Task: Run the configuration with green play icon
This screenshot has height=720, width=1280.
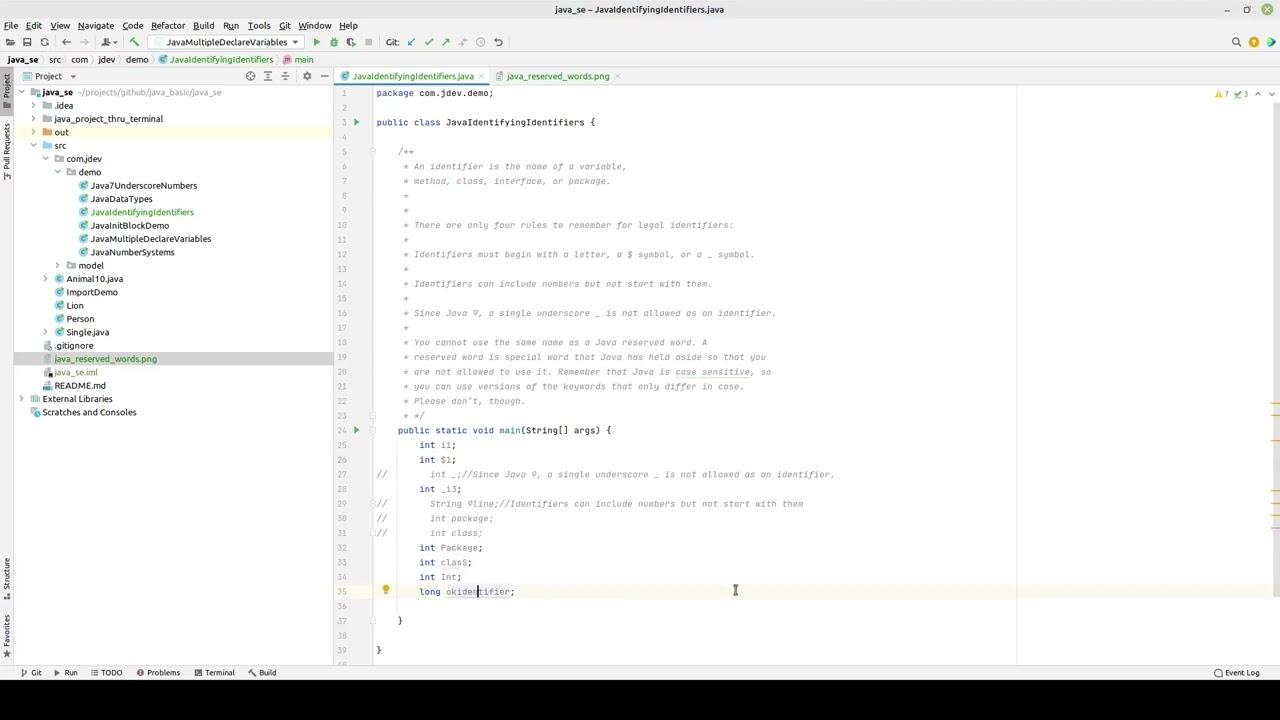Action: [x=316, y=42]
